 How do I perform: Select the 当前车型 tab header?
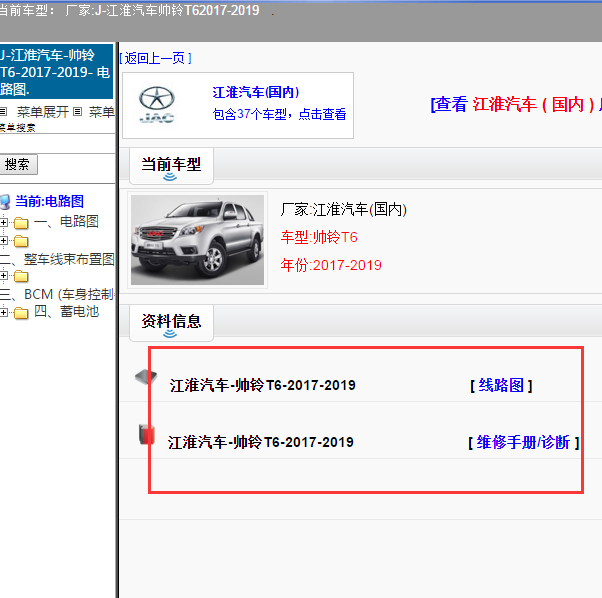[x=171, y=166]
